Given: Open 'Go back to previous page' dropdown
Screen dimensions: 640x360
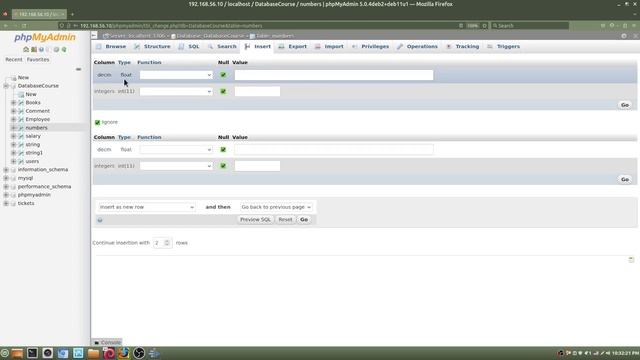Looking at the screenshot, I should (x=276, y=207).
